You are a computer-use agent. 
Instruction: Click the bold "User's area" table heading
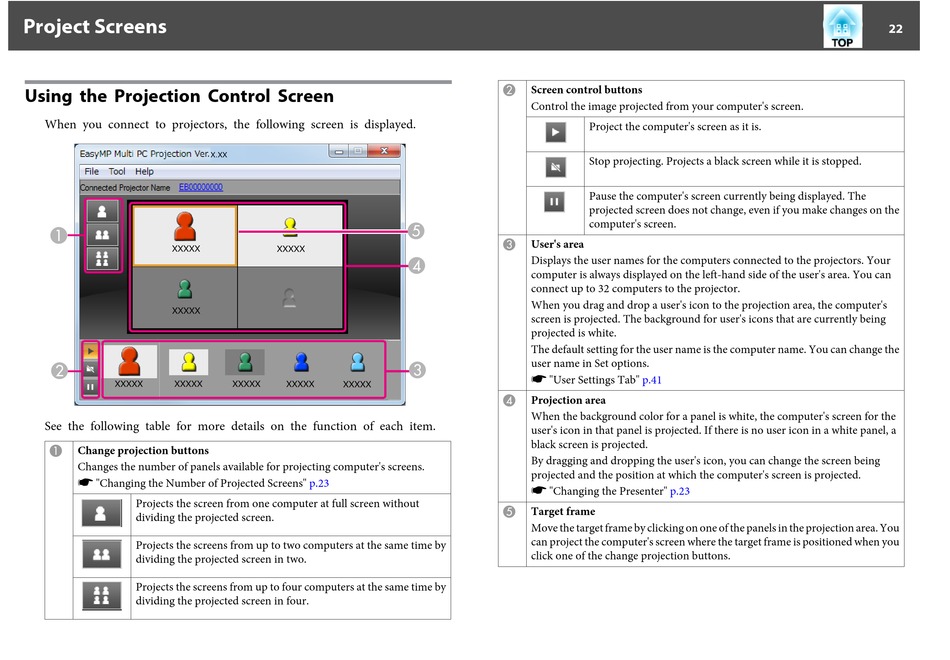tap(557, 244)
